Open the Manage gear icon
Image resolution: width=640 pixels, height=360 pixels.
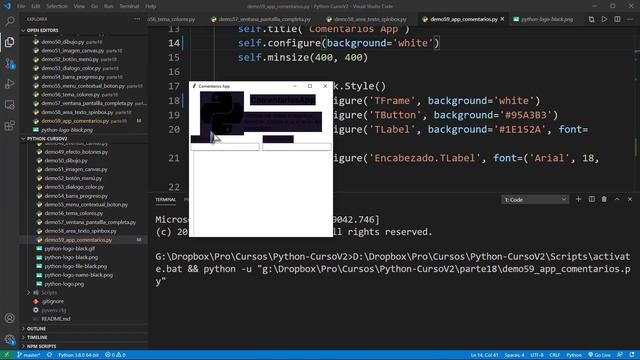pos(9,339)
